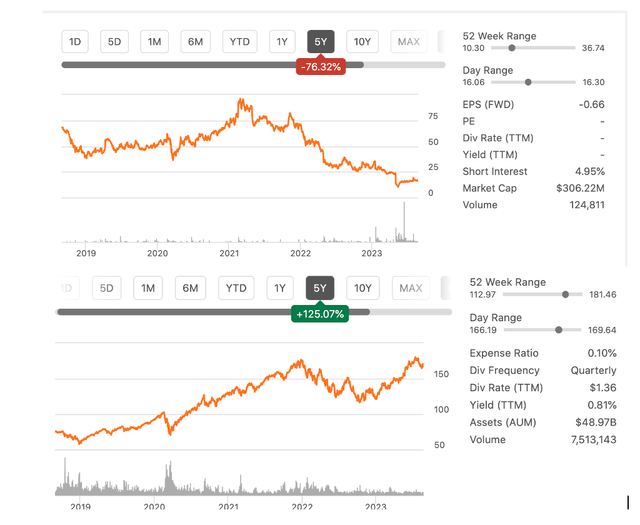Click MAX range on bottom chart

point(410,288)
